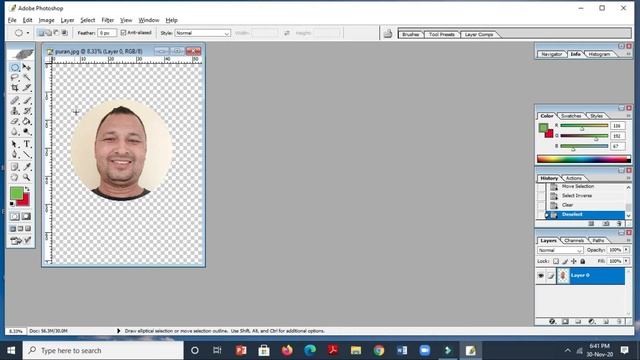Select the Type tool

coord(27,144)
